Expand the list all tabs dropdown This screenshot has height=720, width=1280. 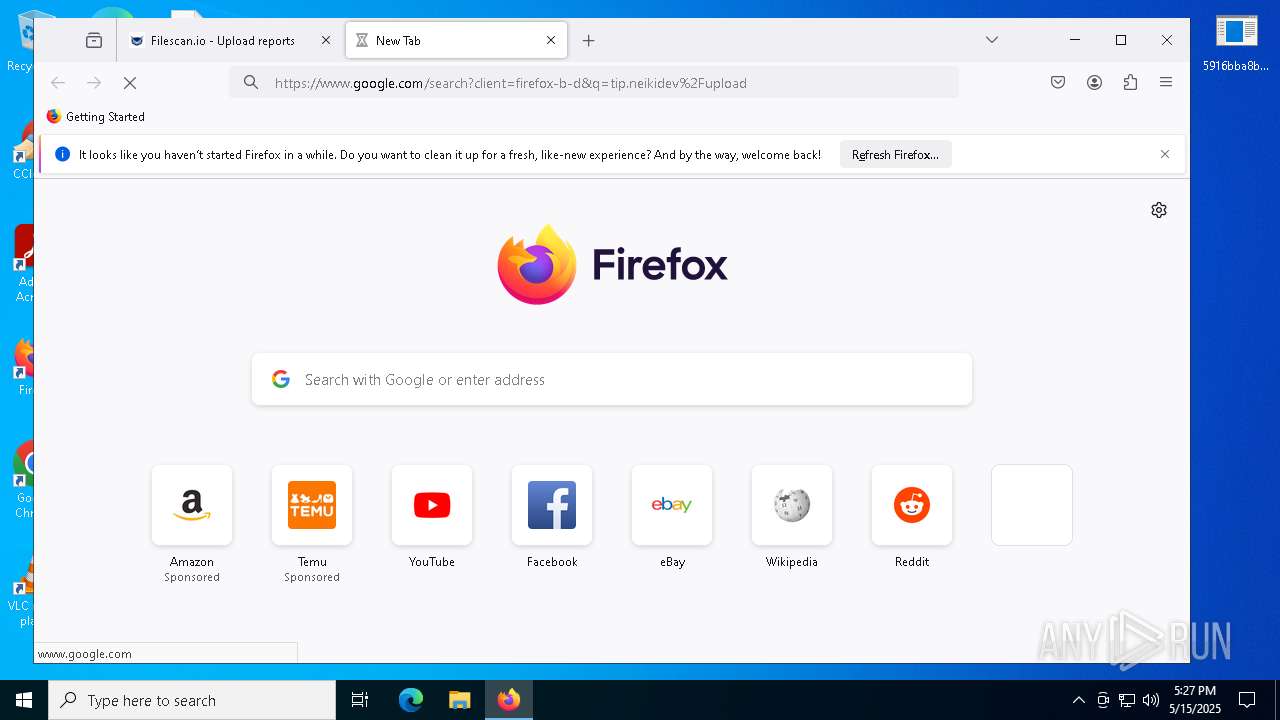tap(992, 40)
